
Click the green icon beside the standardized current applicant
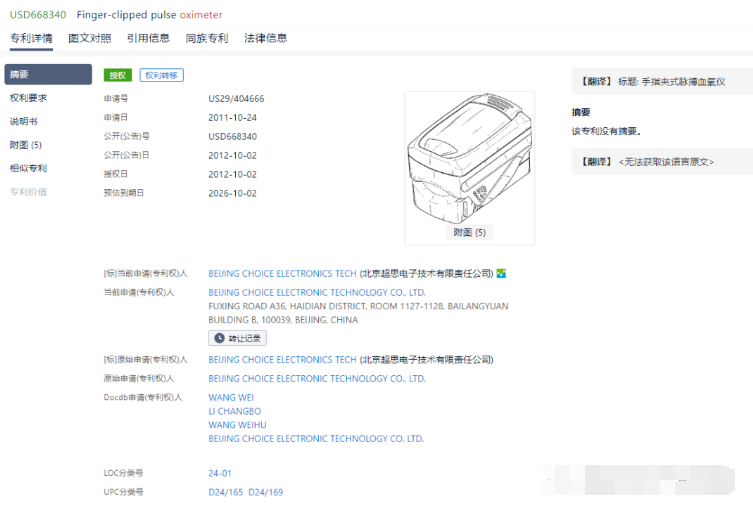(x=501, y=273)
